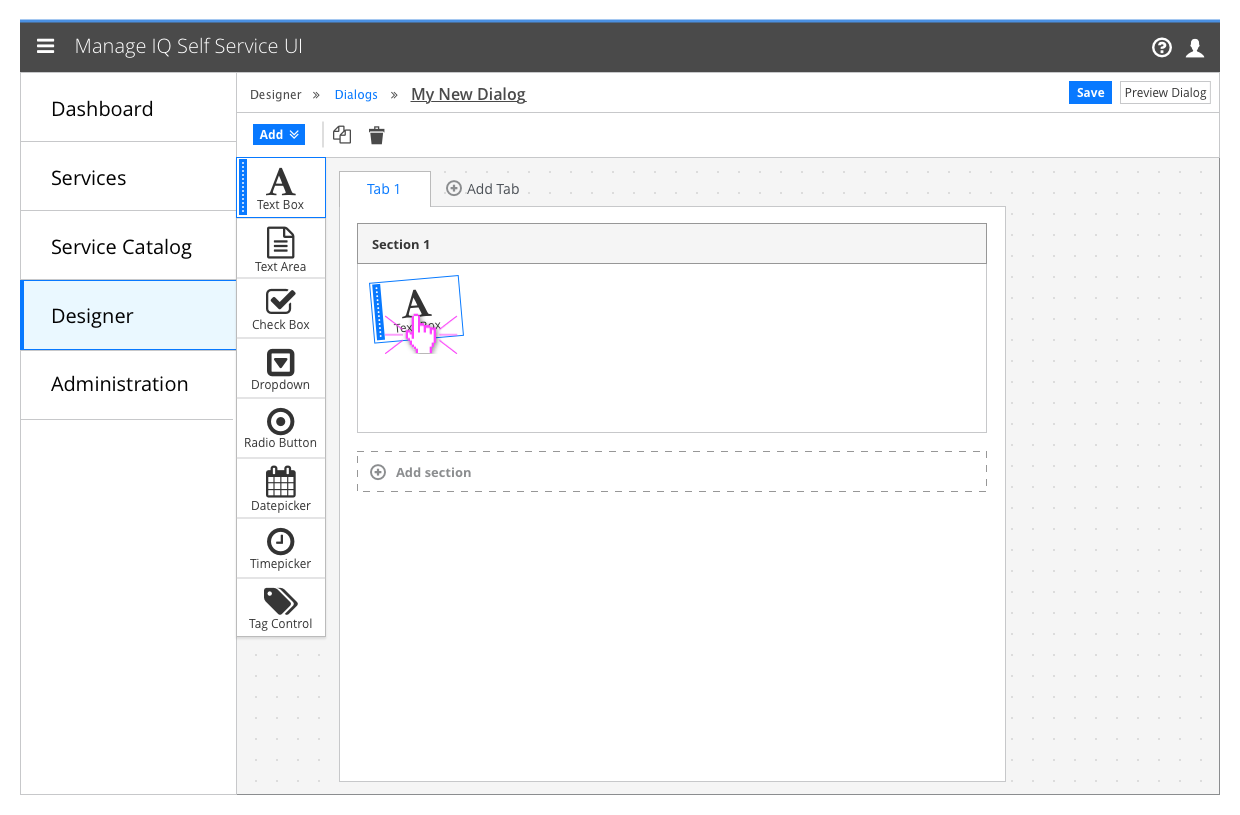
Task: Click Add Tab to create tab
Action: click(483, 189)
